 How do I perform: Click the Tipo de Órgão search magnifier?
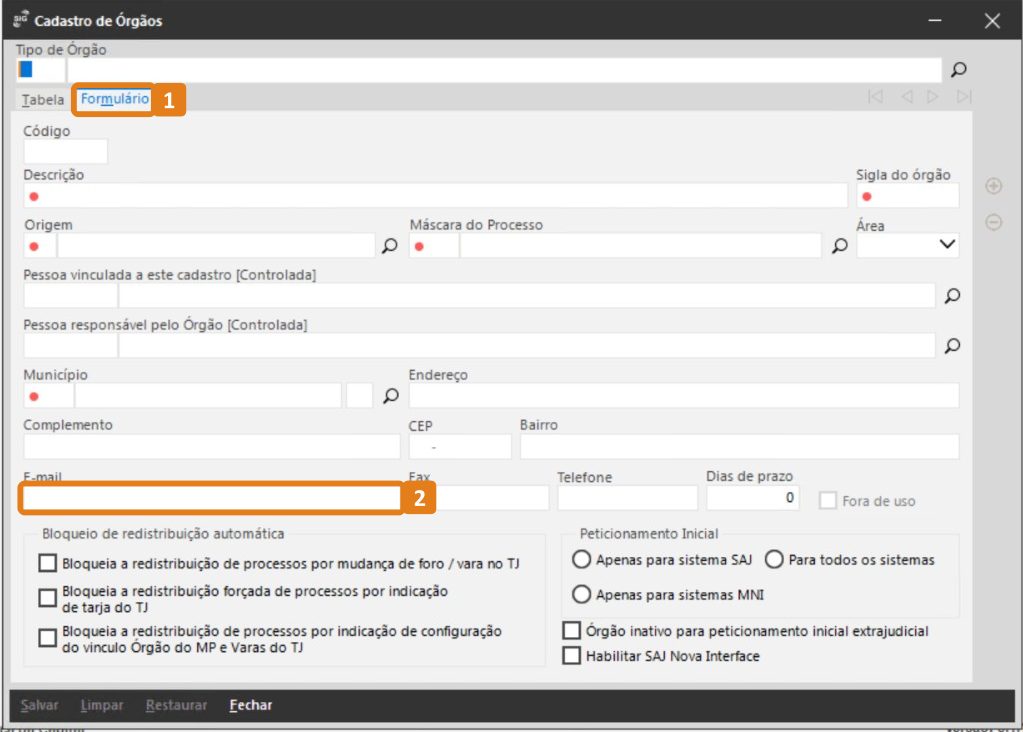click(958, 70)
